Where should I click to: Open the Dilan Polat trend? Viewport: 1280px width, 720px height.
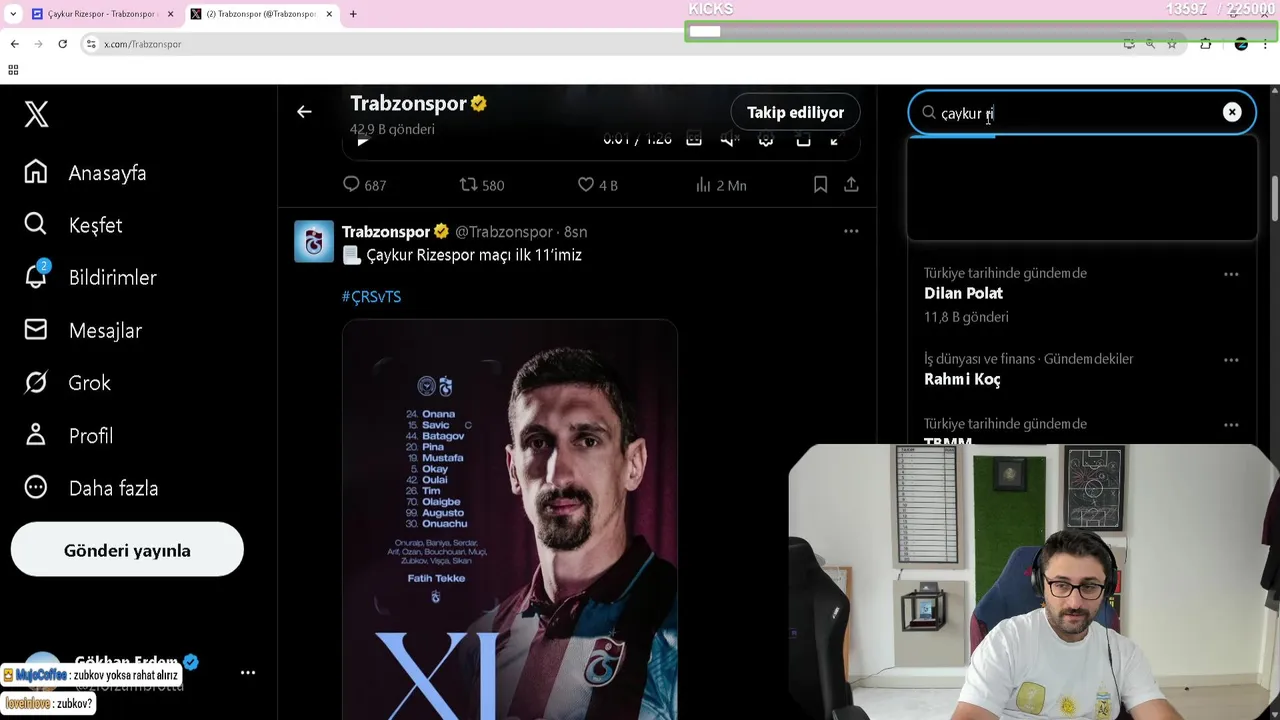pos(963,293)
